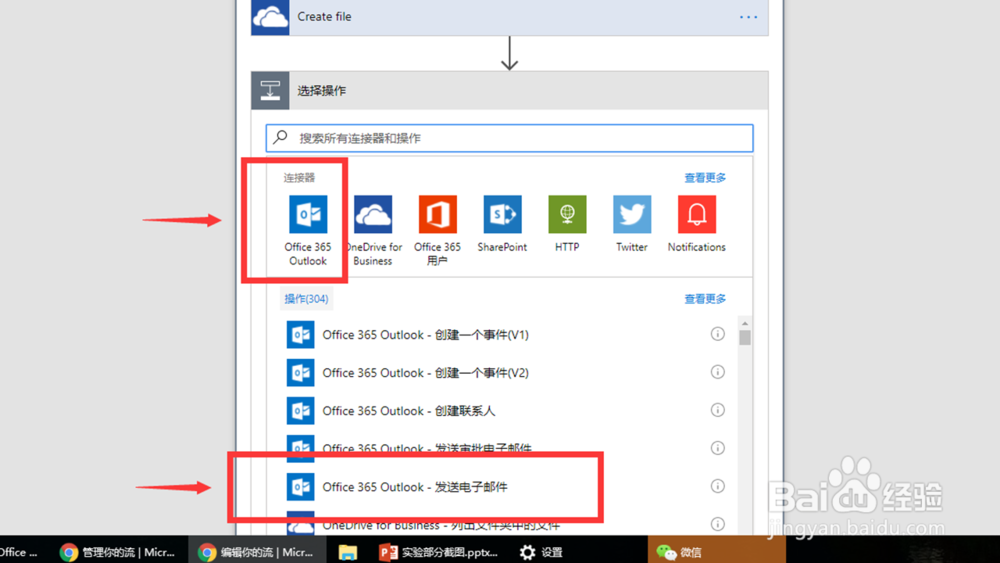The image size is (1000, 563).
Task: Click the 选择操作 step header icon
Action: pyautogui.click(x=270, y=91)
